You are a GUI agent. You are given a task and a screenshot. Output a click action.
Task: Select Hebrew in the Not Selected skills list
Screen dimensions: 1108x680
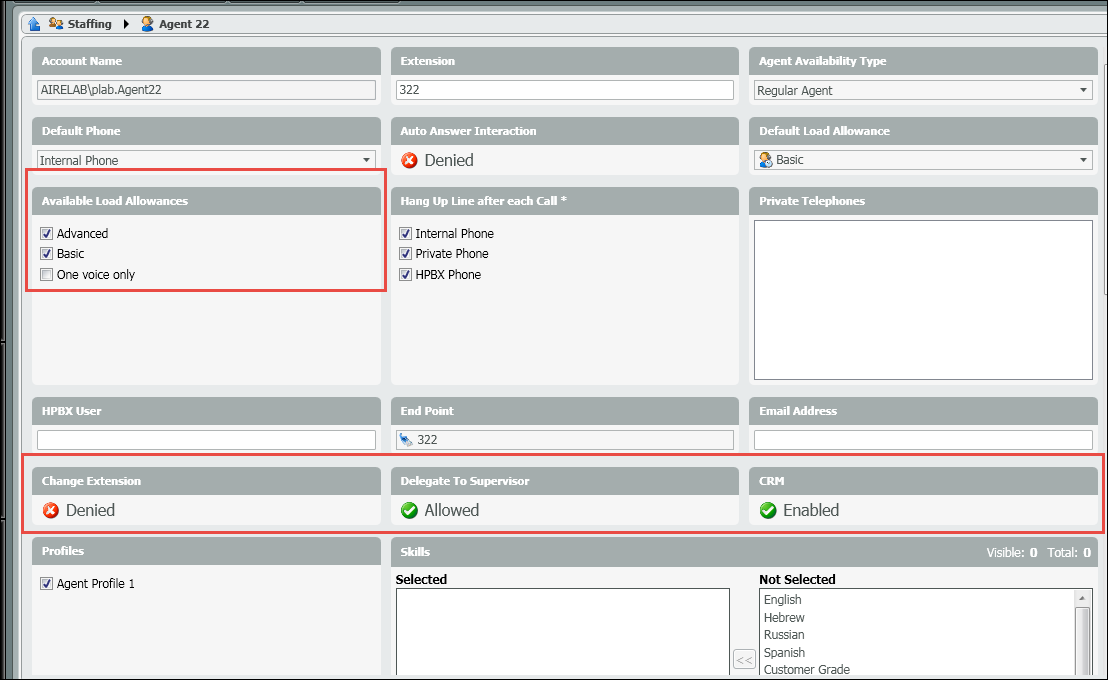pos(784,618)
